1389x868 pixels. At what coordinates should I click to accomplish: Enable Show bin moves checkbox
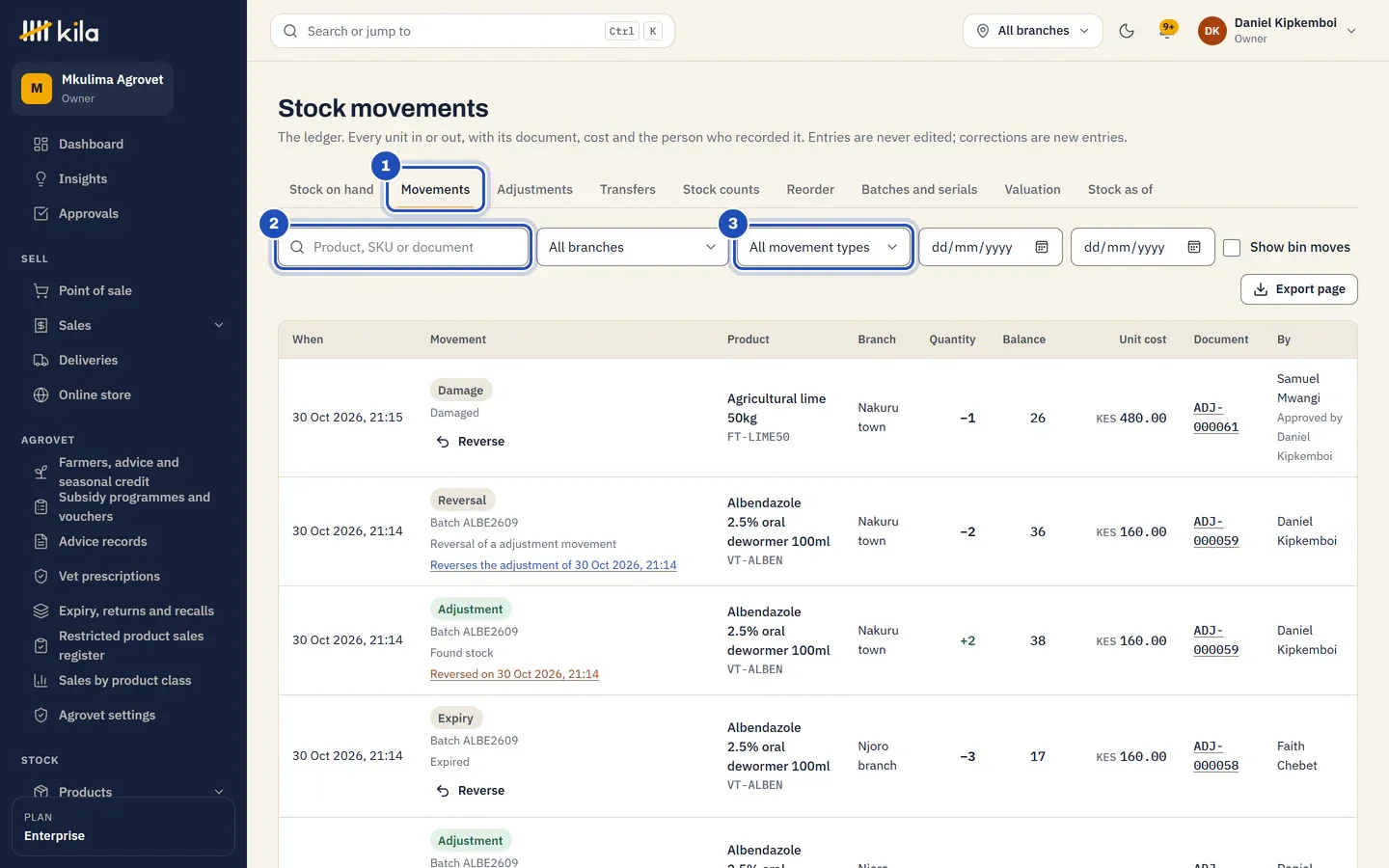pos(1232,248)
